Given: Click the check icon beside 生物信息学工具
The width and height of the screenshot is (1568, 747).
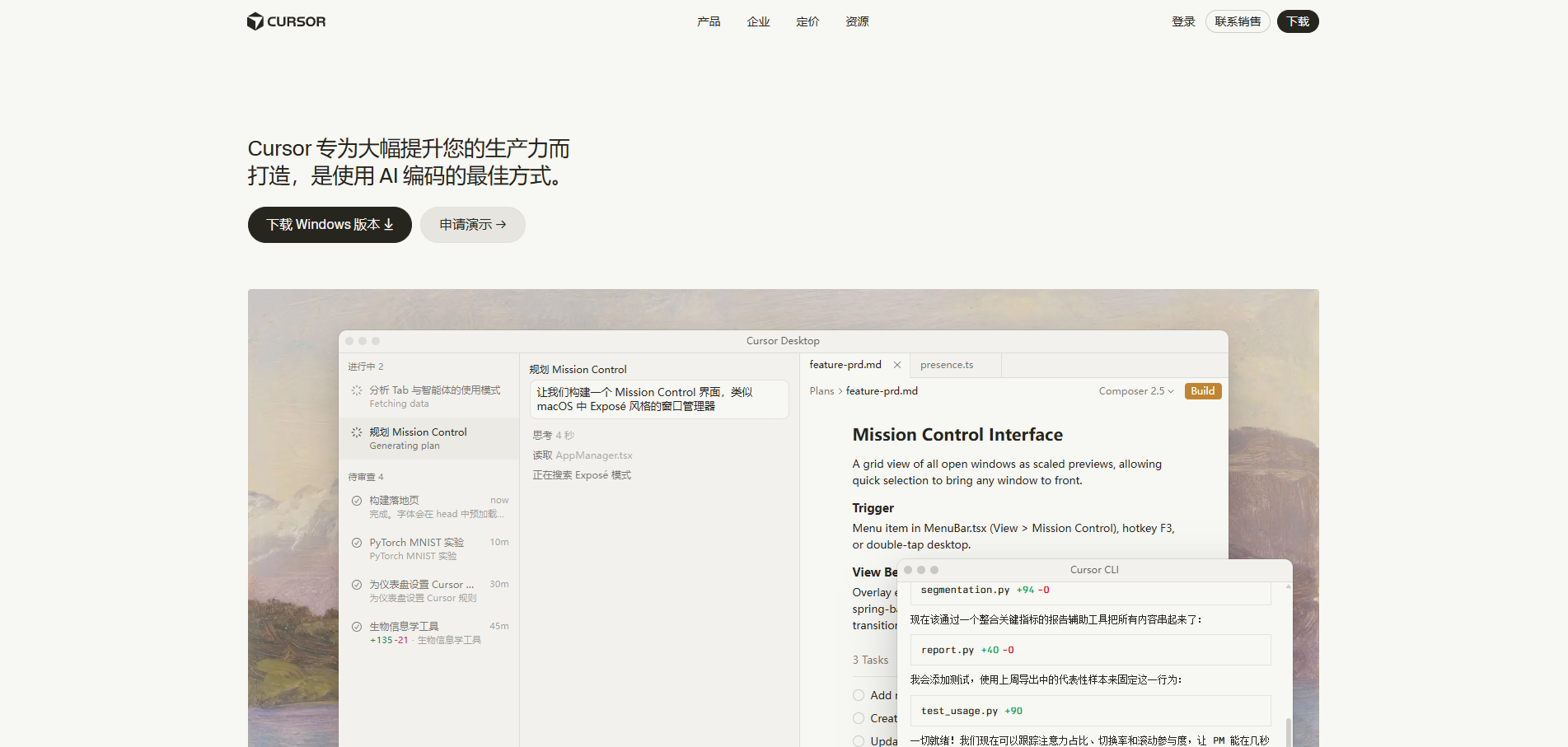Looking at the screenshot, I should coord(357,627).
